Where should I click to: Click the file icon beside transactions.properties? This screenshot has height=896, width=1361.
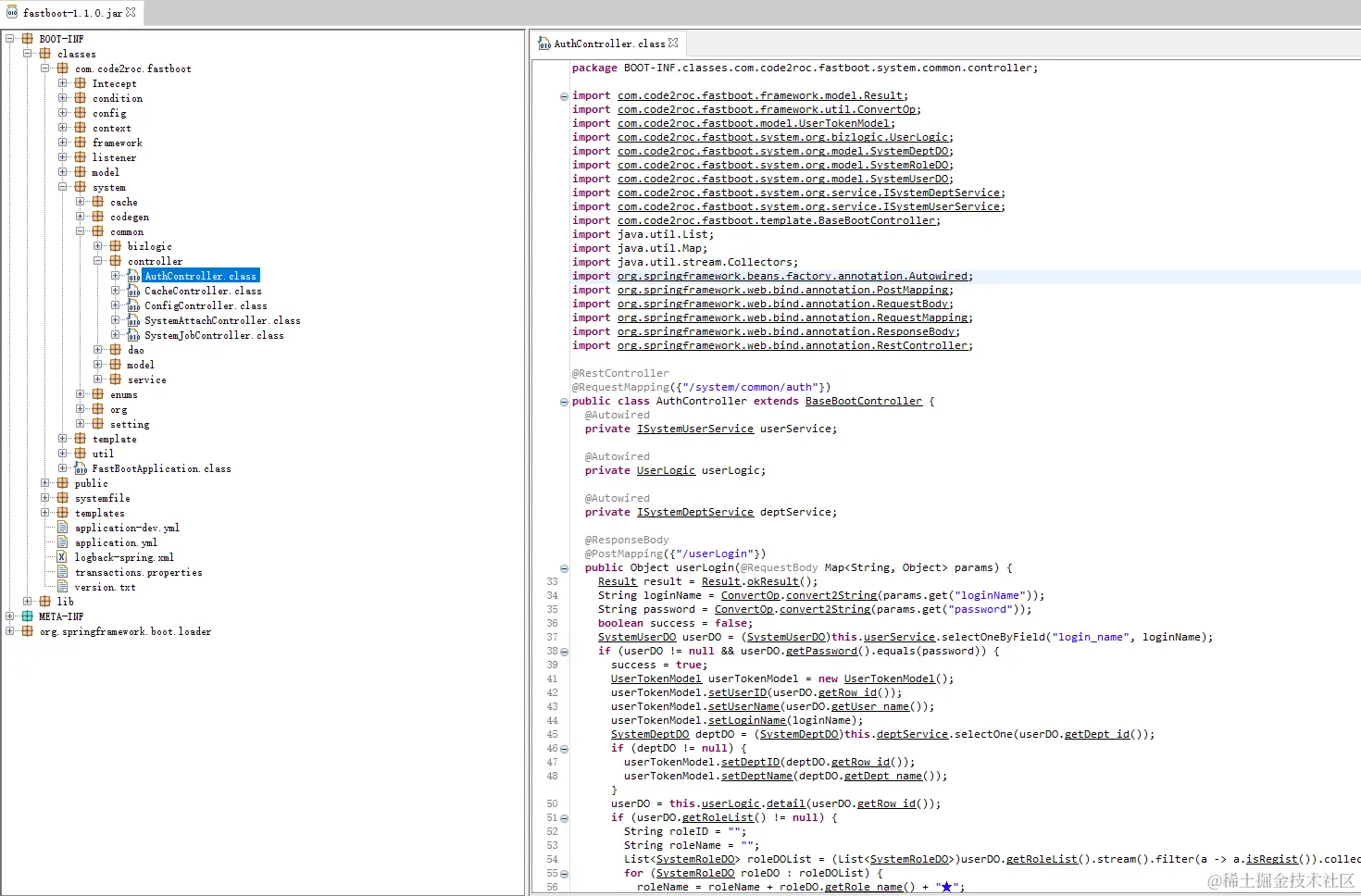tap(63, 572)
